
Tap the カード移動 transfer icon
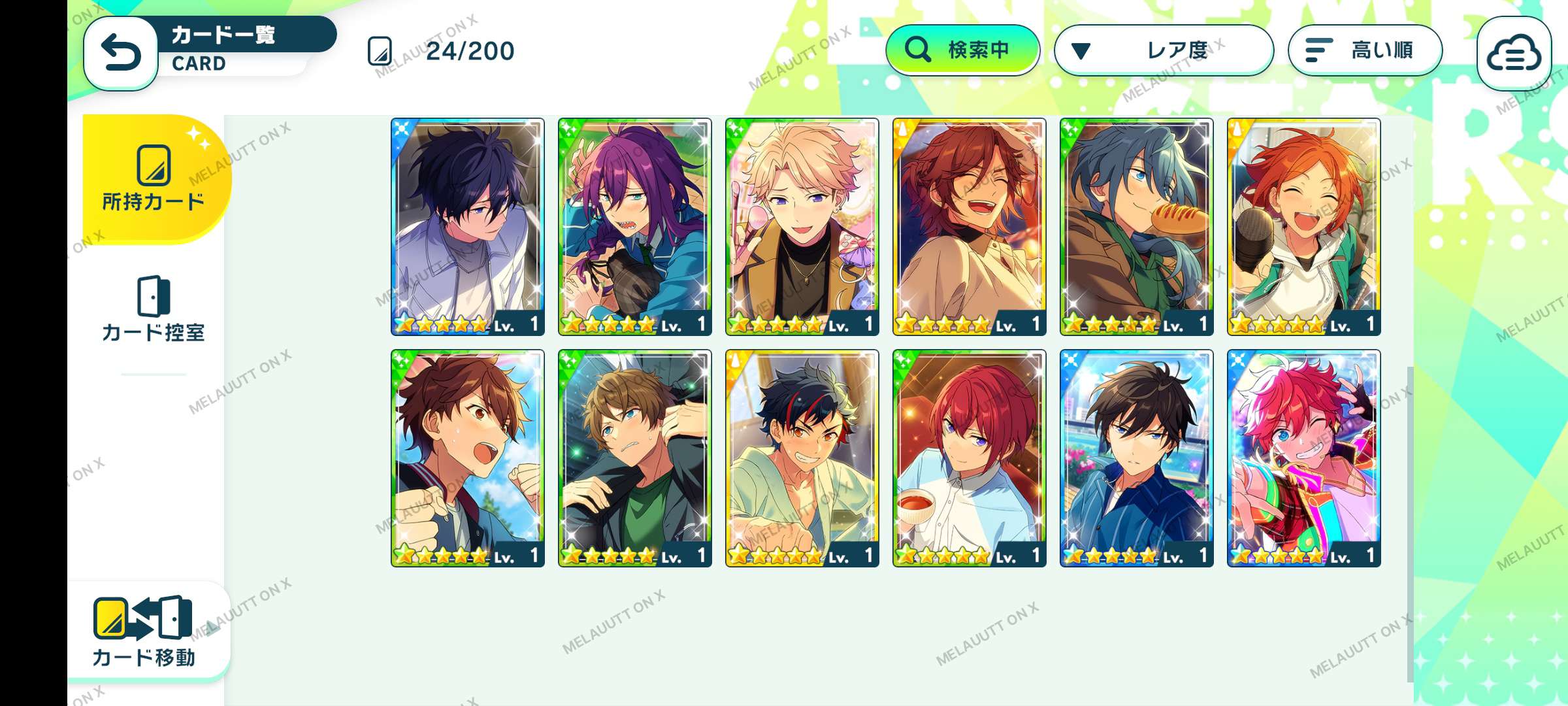[x=142, y=618]
